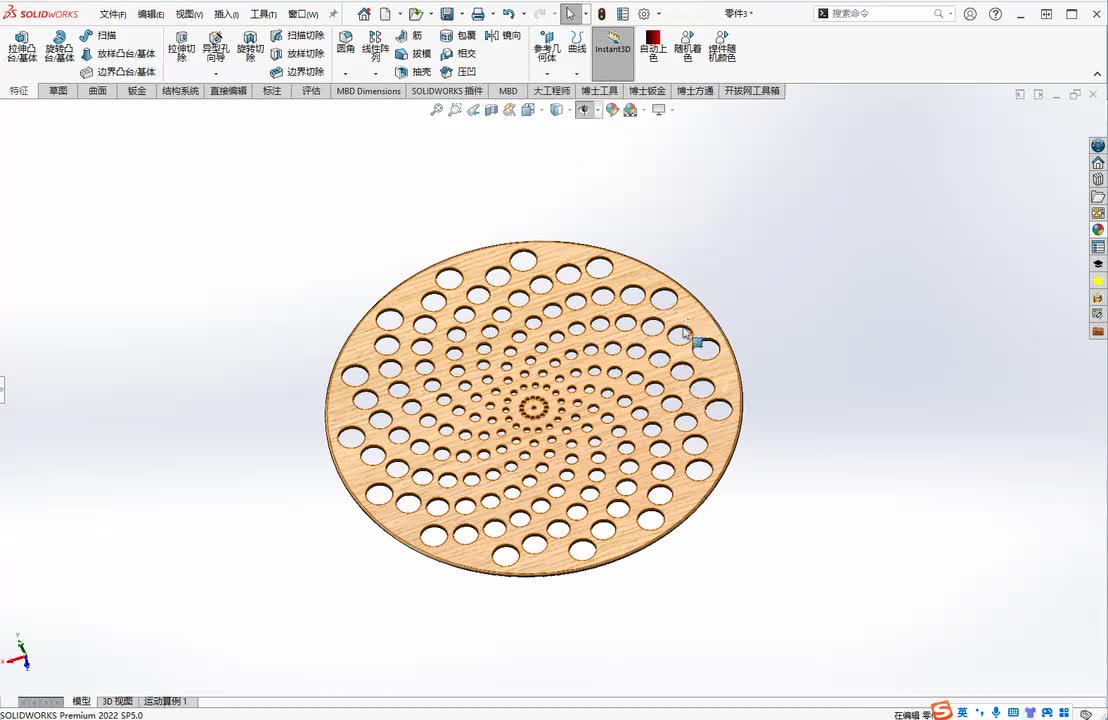Switch to the 草图 sketch tab
This screenshot has height=720, width=1108.
(x=58, y=91)
